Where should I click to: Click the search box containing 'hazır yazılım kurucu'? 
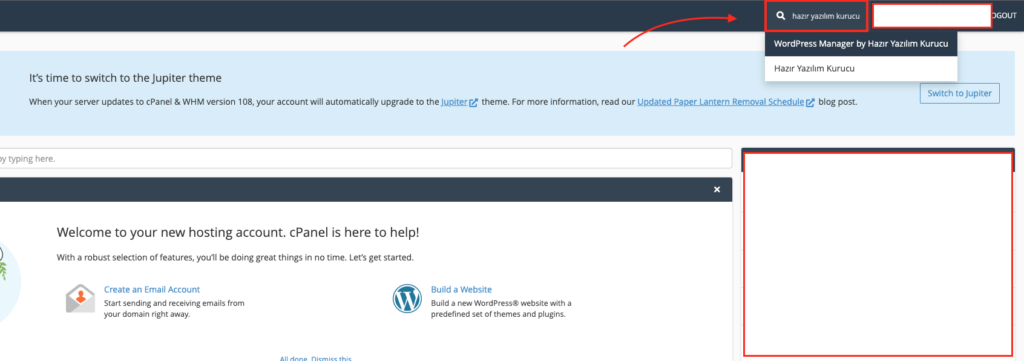[x=817, y=16]
